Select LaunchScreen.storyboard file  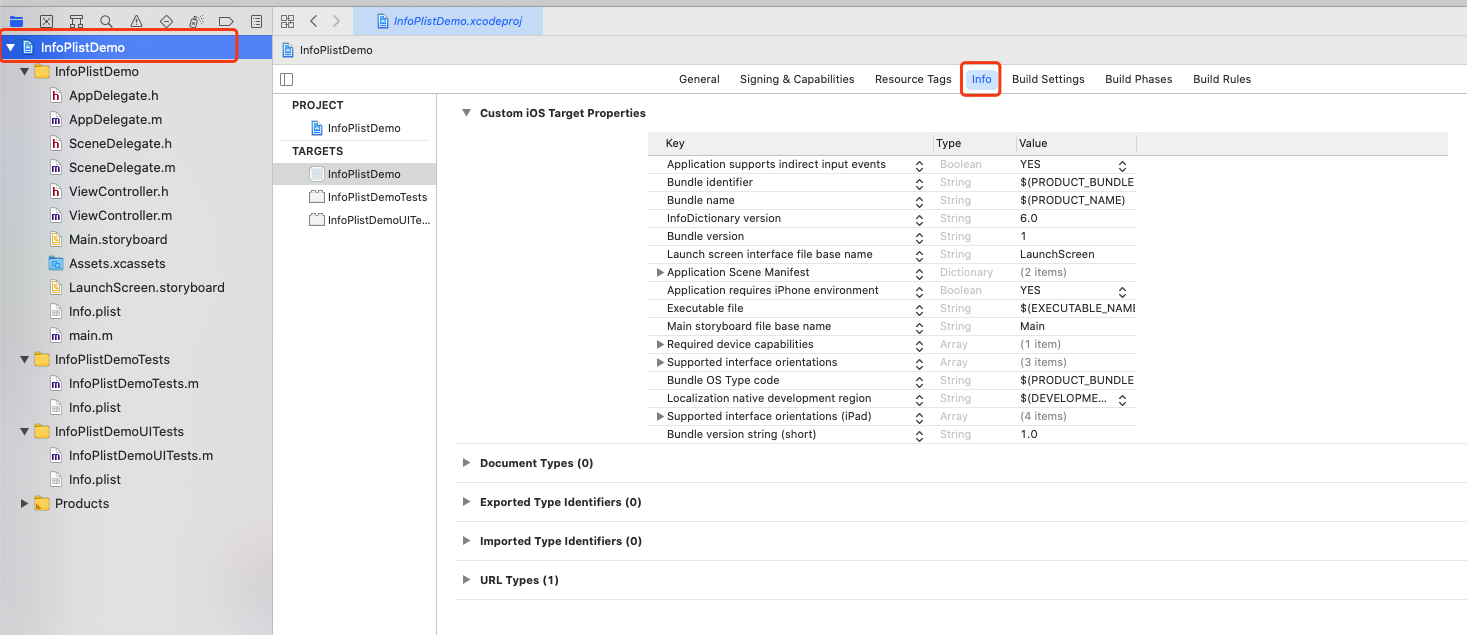(x=146, y=287)
